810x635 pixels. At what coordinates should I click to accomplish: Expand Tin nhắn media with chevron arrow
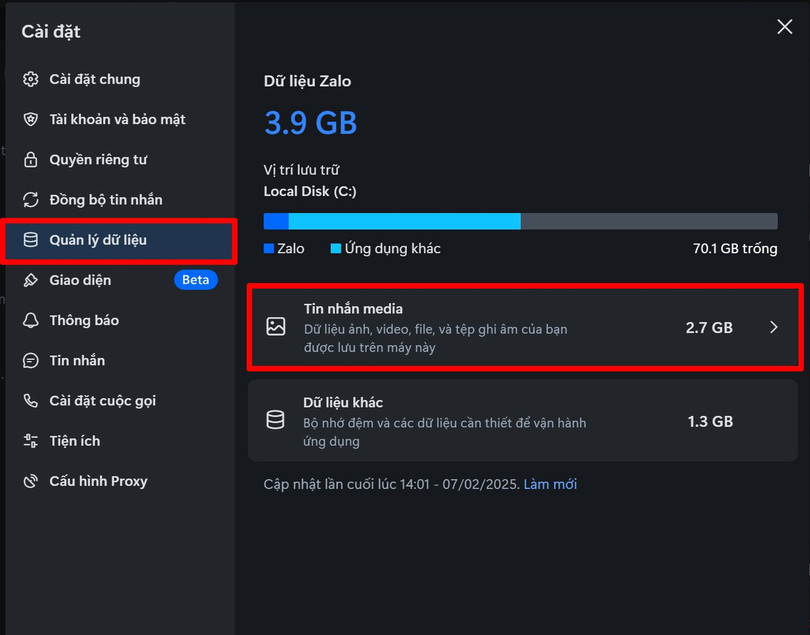pyautogui.click(x=774, y=327)
